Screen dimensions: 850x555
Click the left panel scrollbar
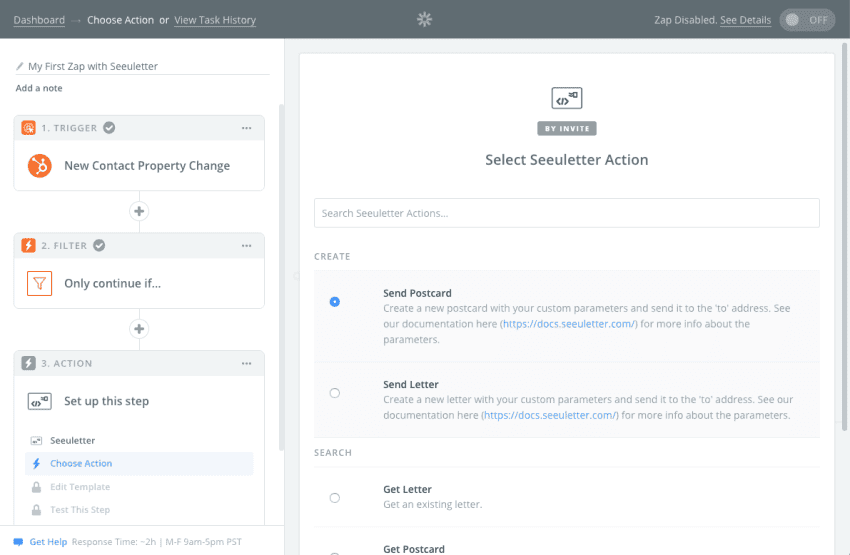point(281,276)
